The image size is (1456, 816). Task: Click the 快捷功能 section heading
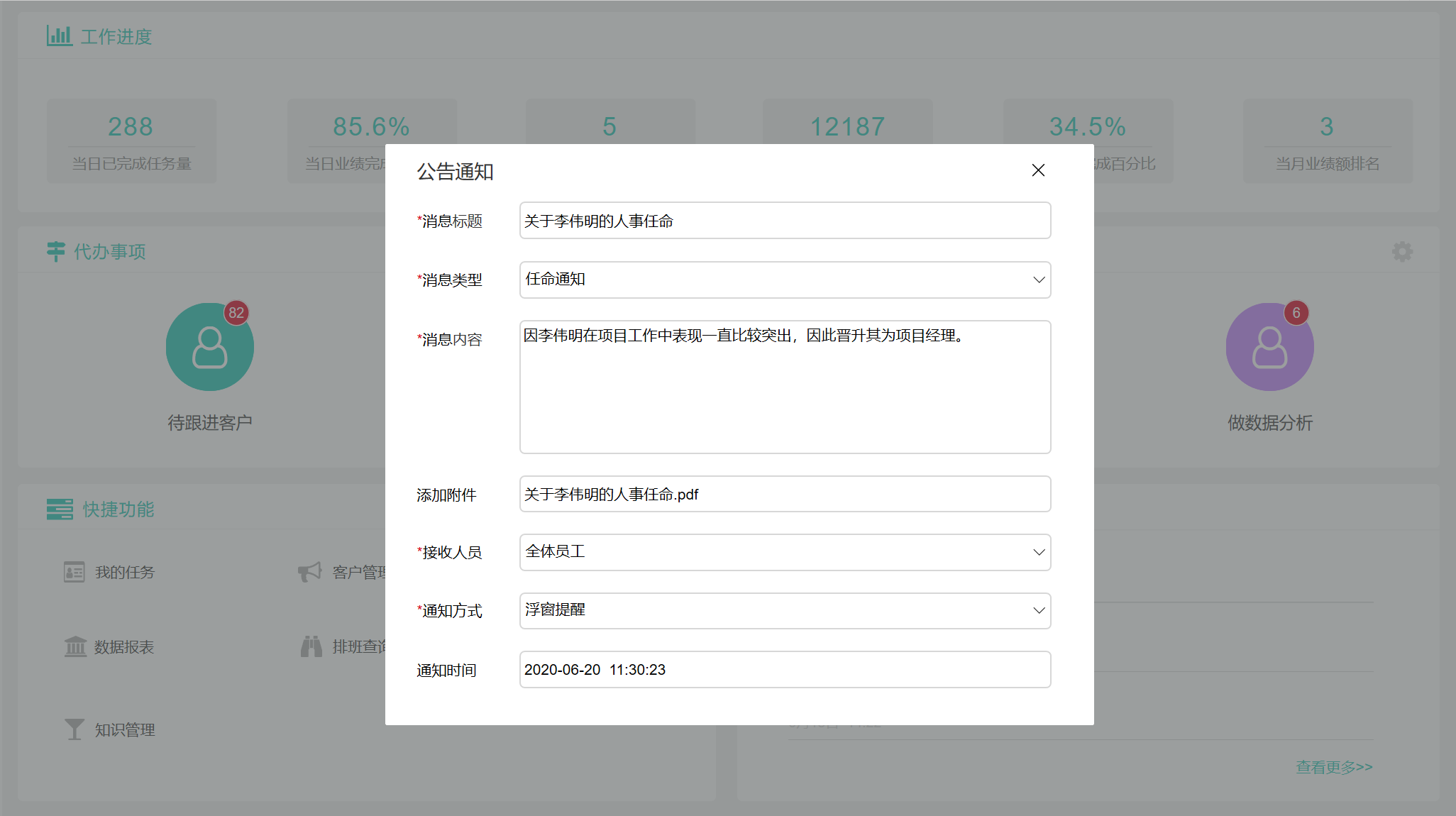point(118,509)
